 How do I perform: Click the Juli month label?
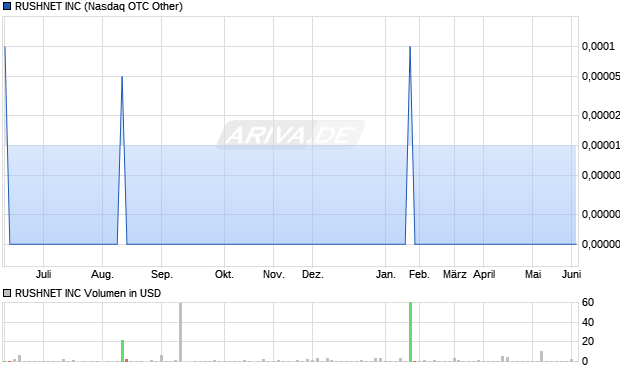43,274
